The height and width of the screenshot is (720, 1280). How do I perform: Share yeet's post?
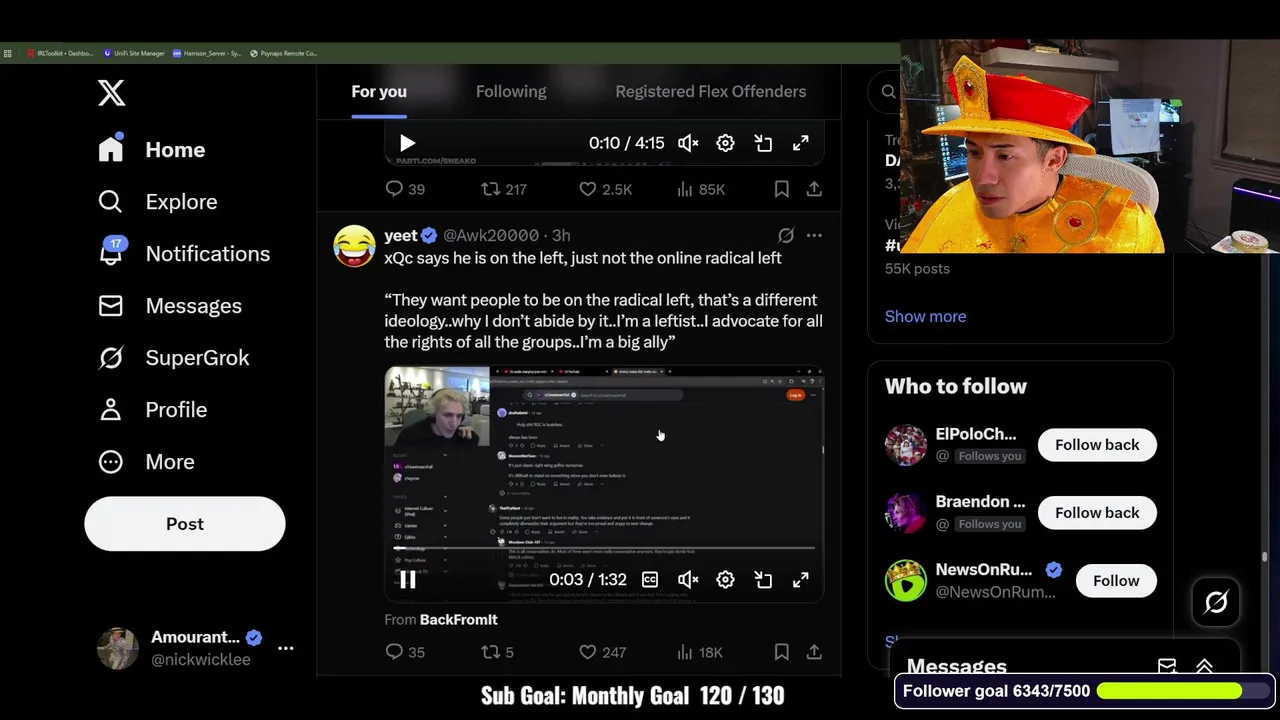click(815, 652)
